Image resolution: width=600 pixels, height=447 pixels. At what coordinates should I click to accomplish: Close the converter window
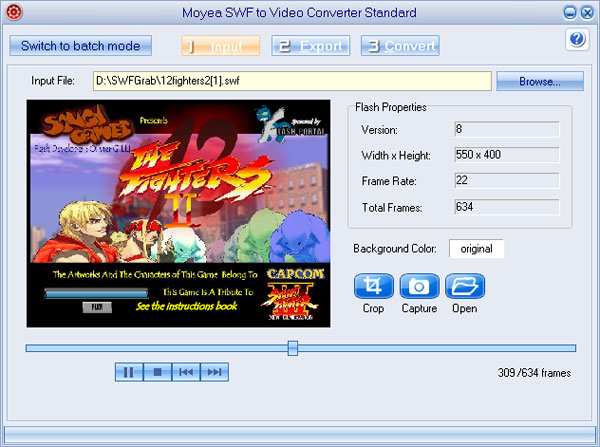(x=587, y=13)
